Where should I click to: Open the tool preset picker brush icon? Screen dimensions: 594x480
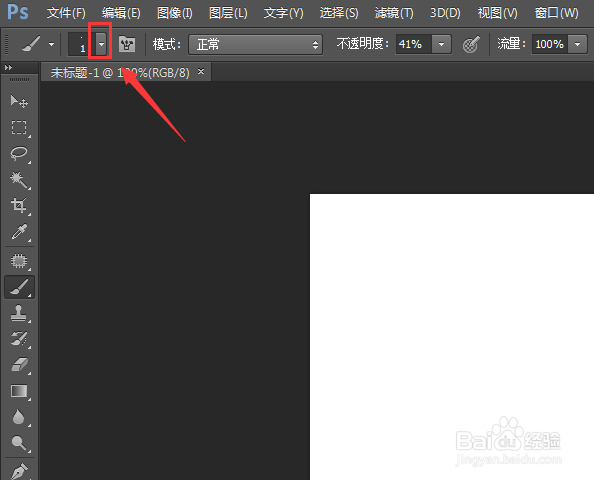[x=31, y=44]
